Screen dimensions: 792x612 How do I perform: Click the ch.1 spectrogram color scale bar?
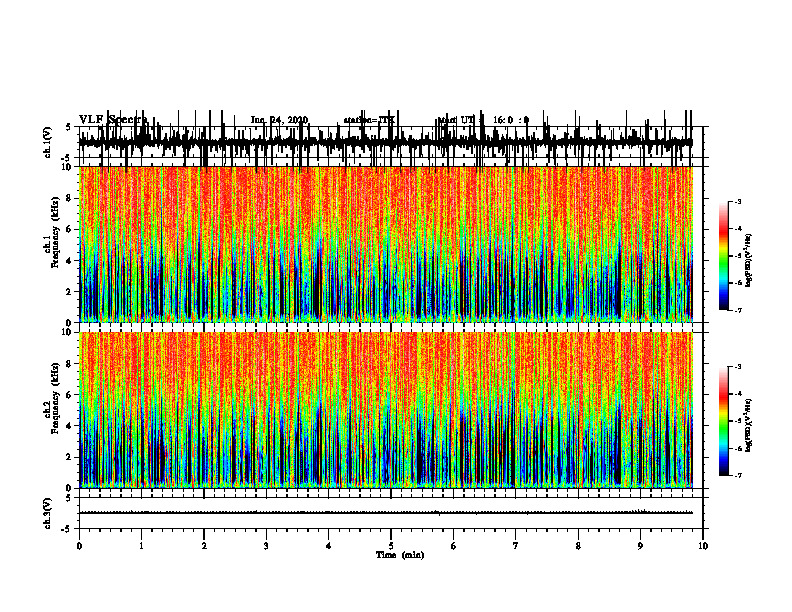point(724,256)
